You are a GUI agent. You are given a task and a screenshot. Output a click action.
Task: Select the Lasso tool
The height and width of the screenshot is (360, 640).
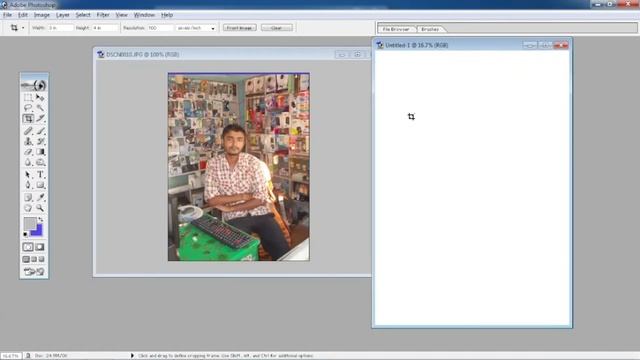point(28,108)
